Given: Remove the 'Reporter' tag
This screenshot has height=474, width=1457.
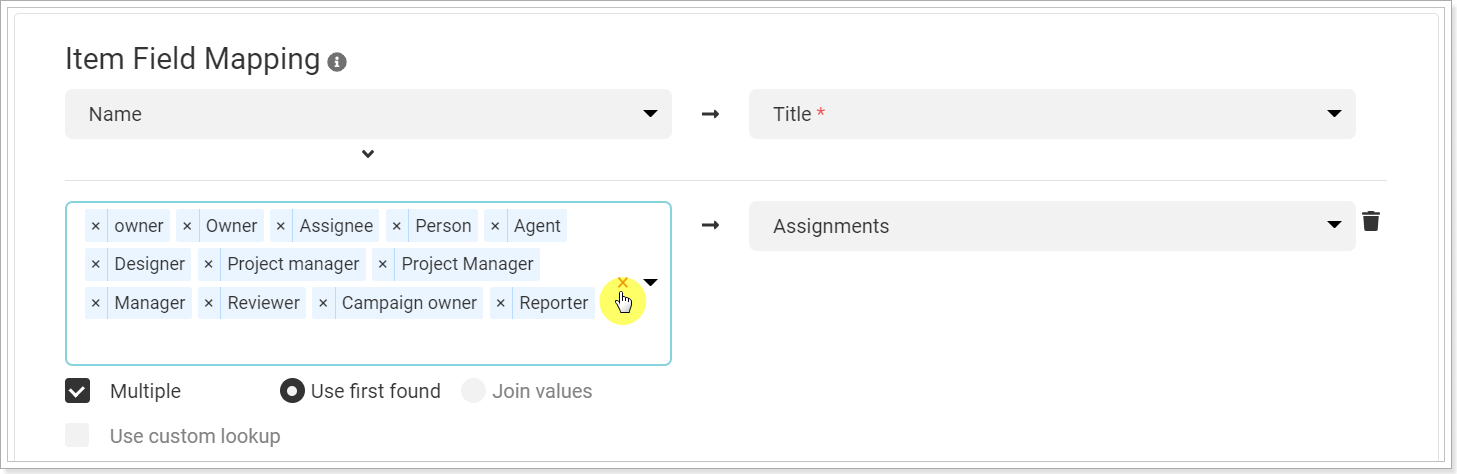Looking at the screenshot, I should pos(501,303).
